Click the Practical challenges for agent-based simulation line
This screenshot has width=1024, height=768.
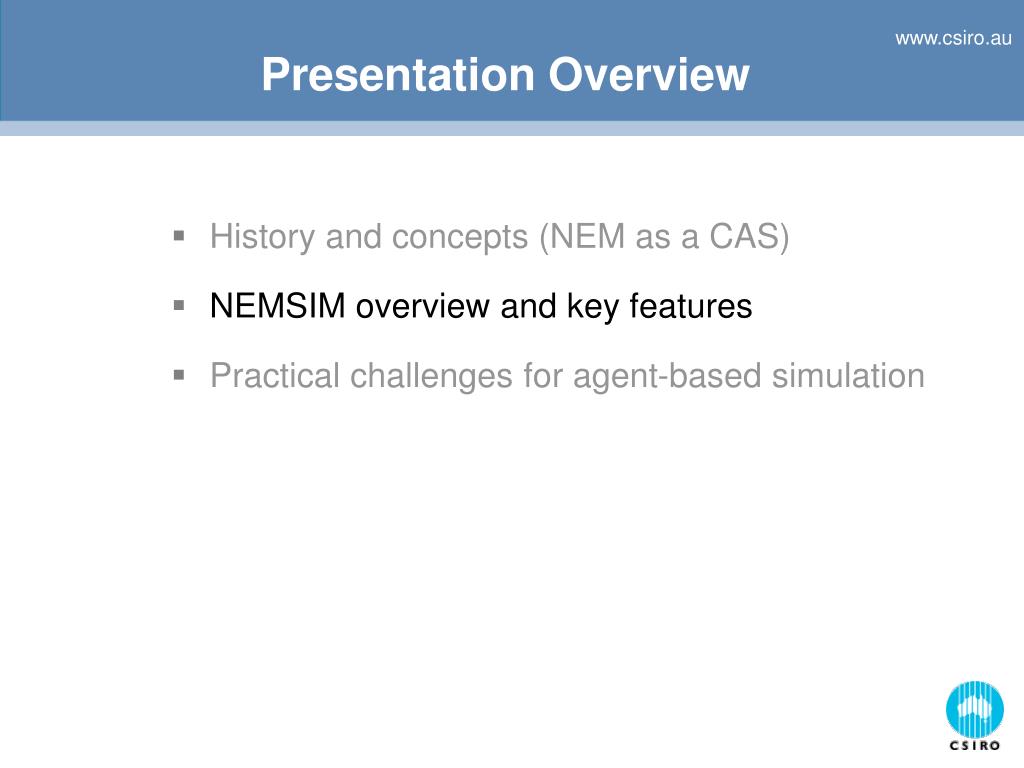click(x=567, y=376)
